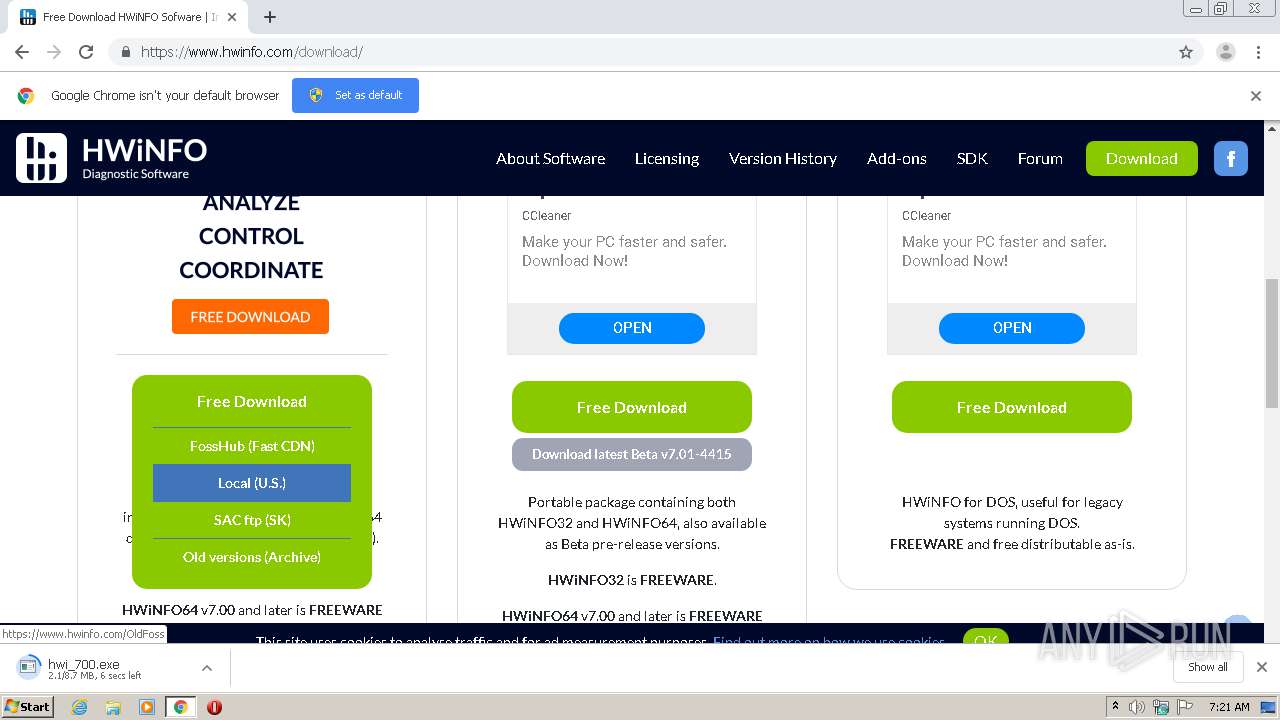Open a new tab with plus icon
The image size is (1280, 720).
click(x=270, y=17)
